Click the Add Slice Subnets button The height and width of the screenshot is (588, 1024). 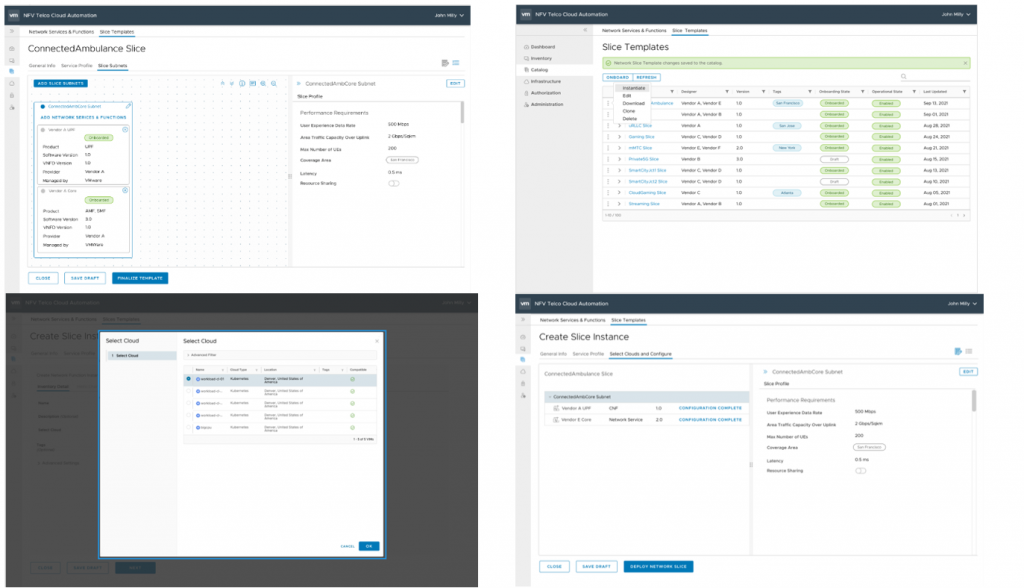[61, 84]
